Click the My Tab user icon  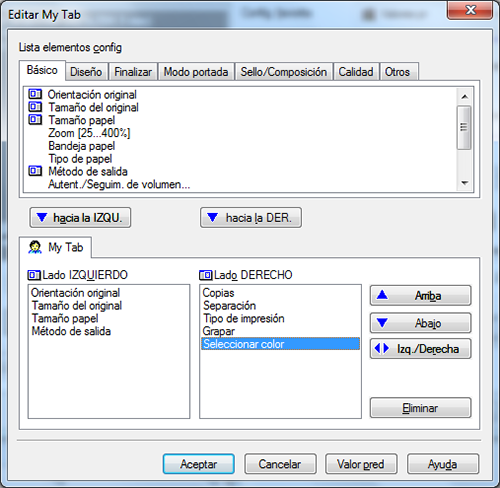point(35,247)
